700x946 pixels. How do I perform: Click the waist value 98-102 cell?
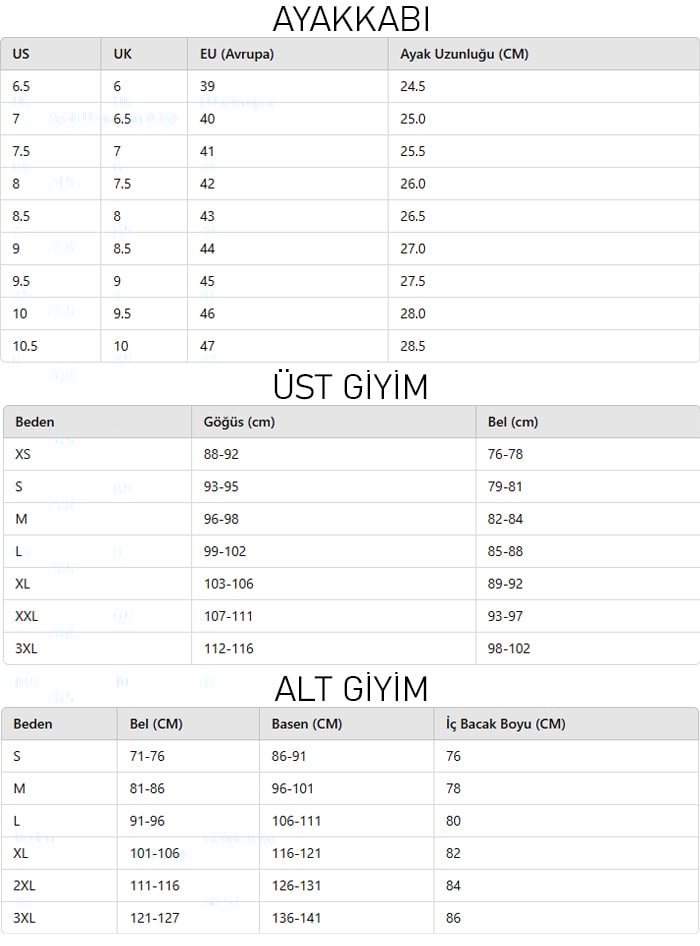(509, 648)
